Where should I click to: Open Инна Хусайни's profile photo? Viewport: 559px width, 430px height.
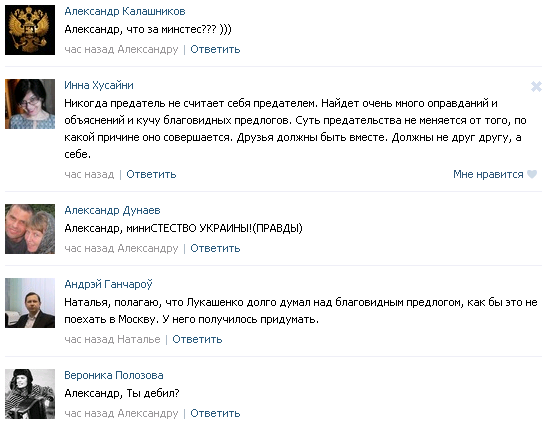[30, 104]
